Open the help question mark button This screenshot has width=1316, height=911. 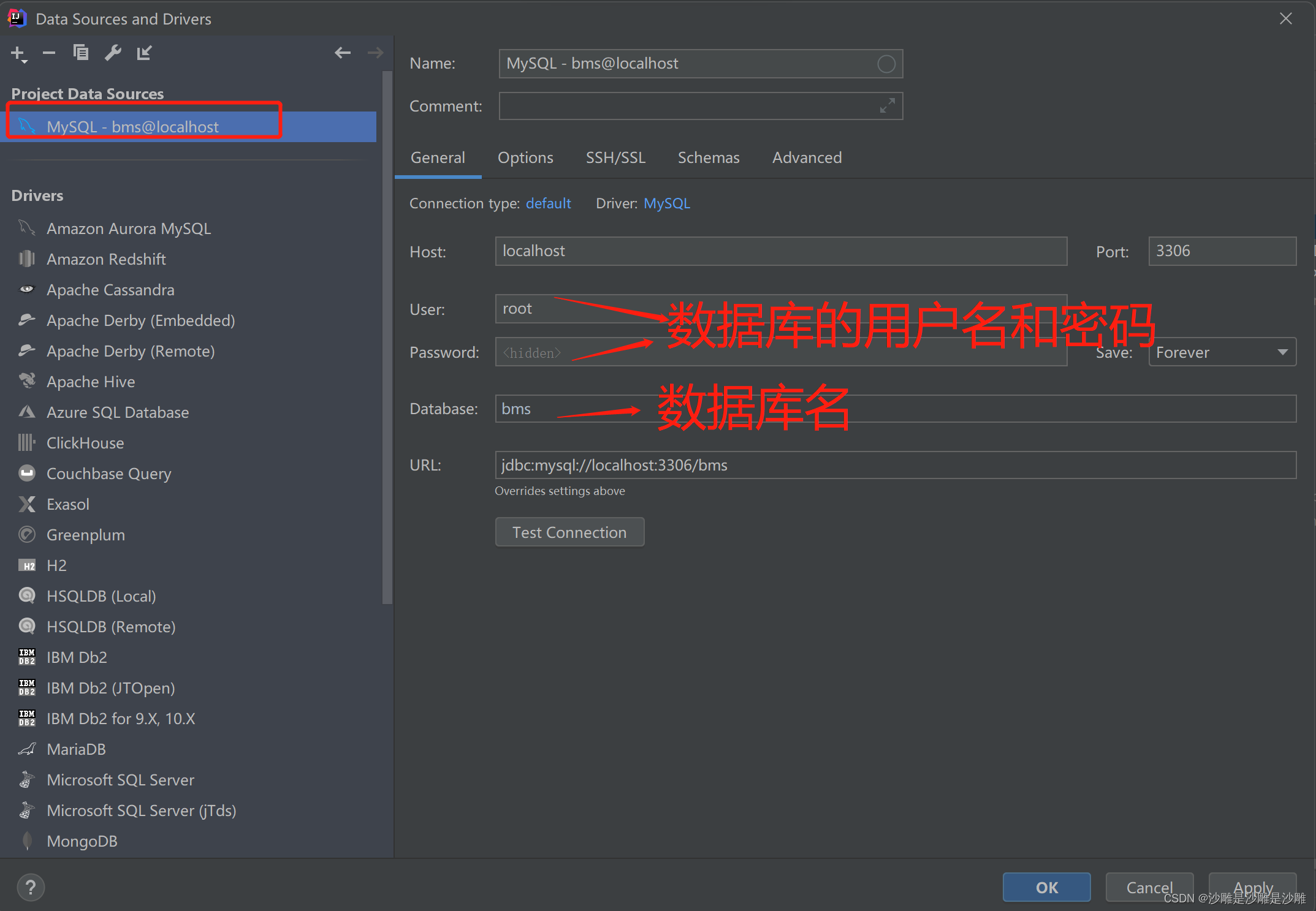click(31, 887)
